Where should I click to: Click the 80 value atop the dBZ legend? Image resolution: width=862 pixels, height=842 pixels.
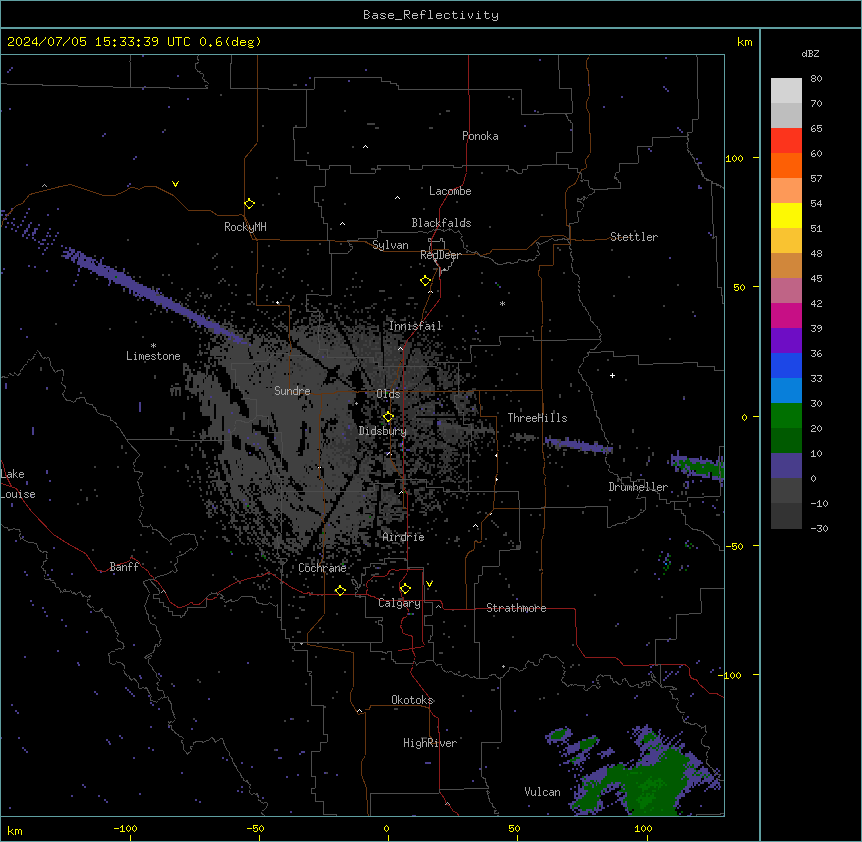pos(816,79)
